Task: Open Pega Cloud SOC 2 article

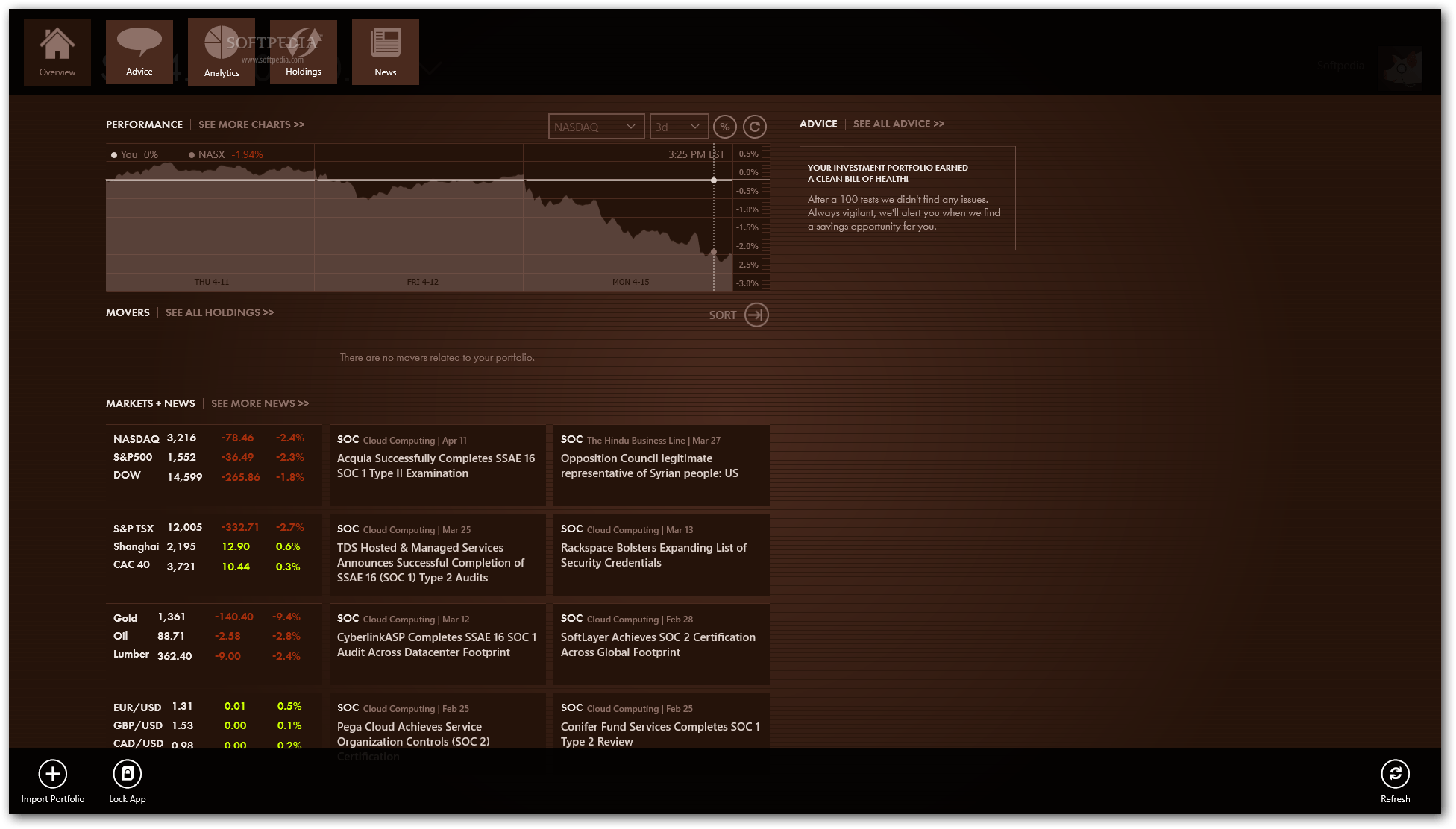Action: pyautogui.click(x=438, y=722)
